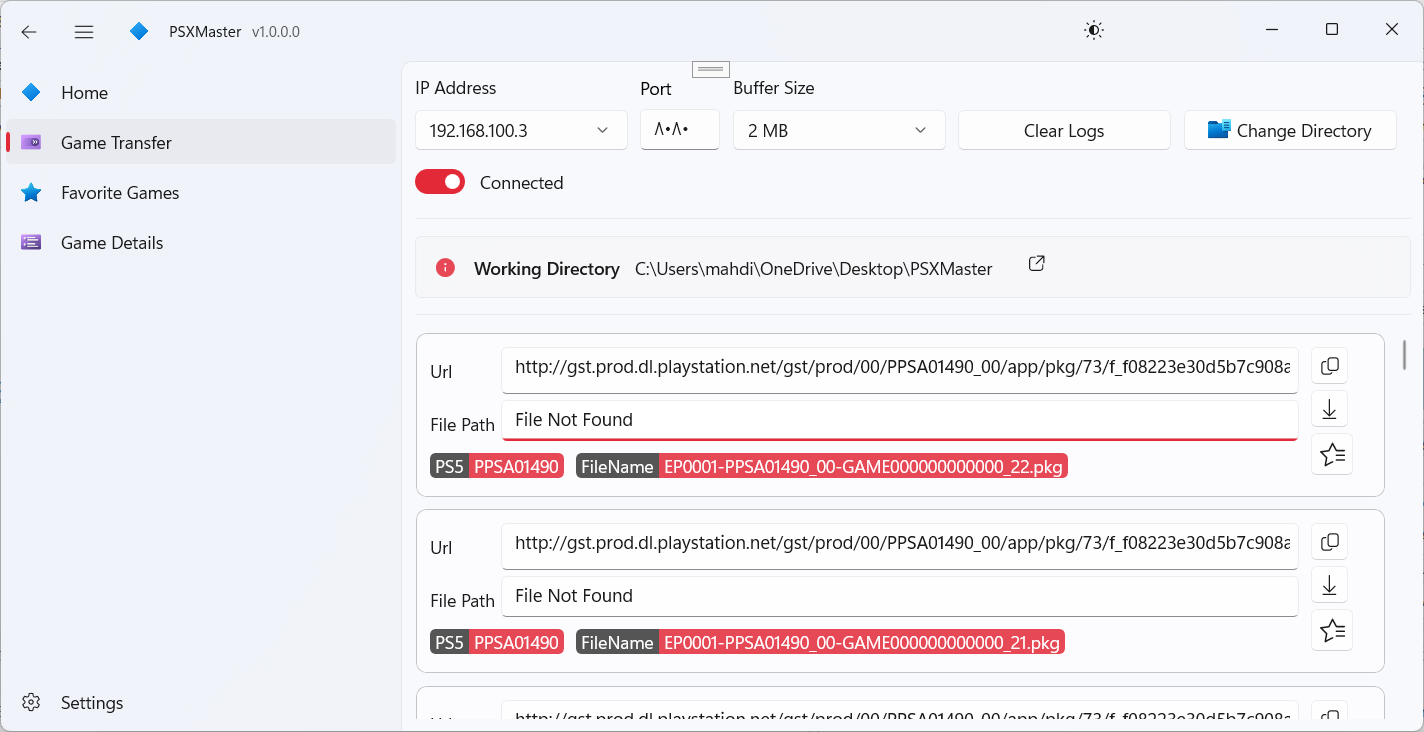Image resolution: width=1424 pixels, height=732 pixels.
Task: Click the FileName badge ending _22.pkg
Action: 822,466
